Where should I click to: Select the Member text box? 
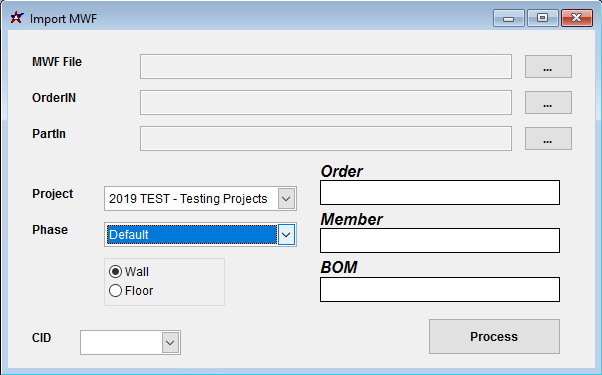(x=440, y=241)
